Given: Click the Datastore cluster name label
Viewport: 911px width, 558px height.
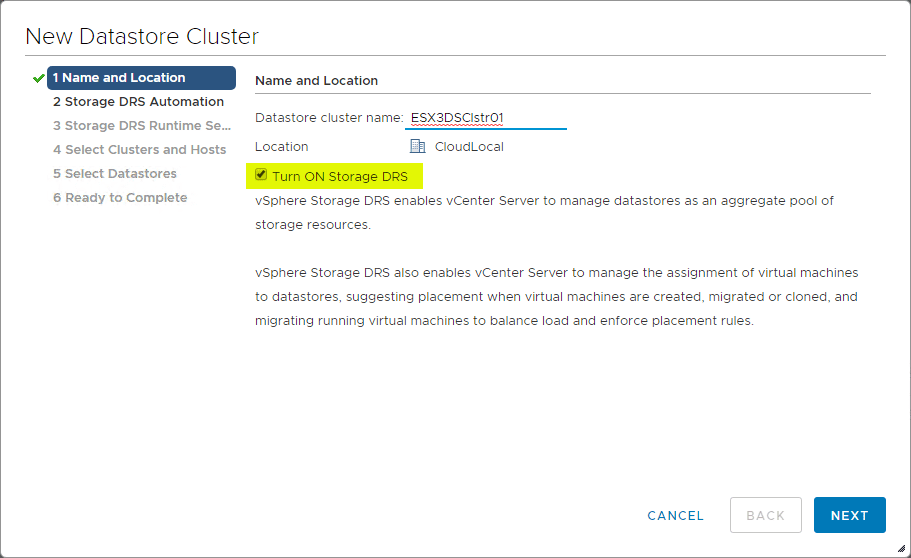Looking at the screenshot, I should point(328,118).
